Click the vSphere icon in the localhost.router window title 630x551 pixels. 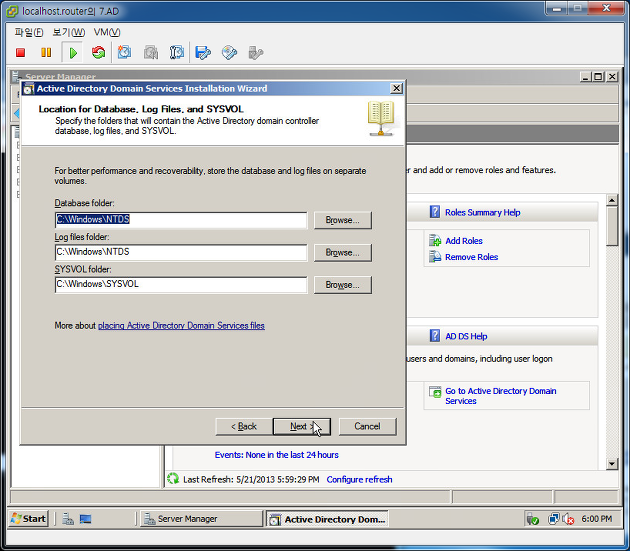click(x=12, y=11)
